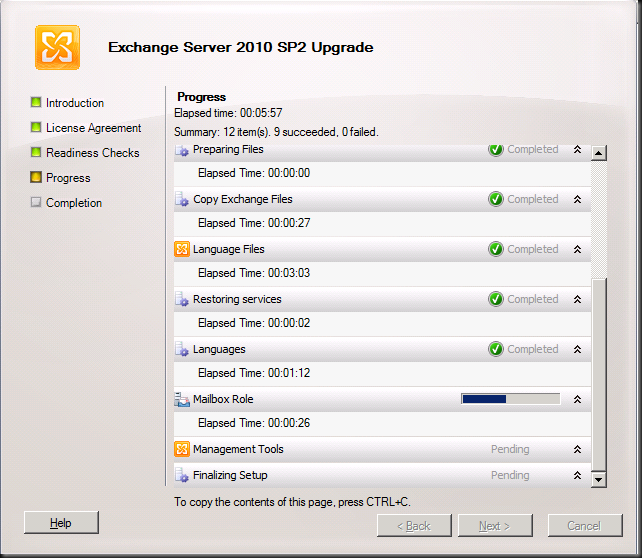Click the Copy Exchange Files row icon
This screenshot has width=642, height=558.
tap(182, 199)
